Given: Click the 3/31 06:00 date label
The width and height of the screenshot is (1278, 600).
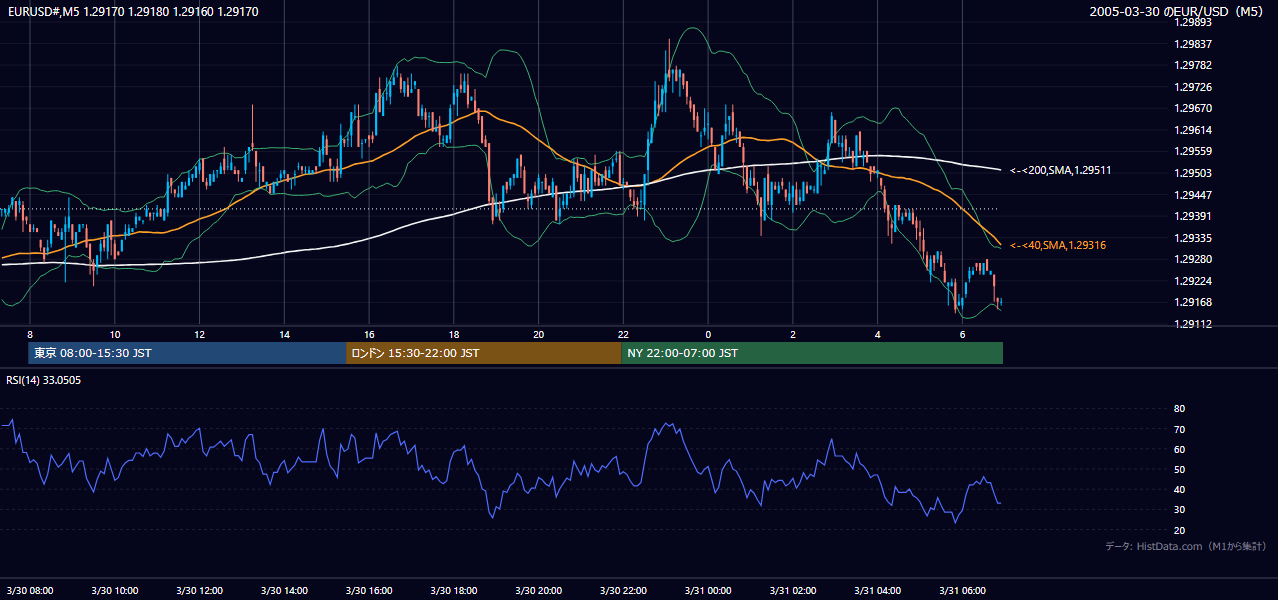Looking at the screenshot, I should 962,591.
